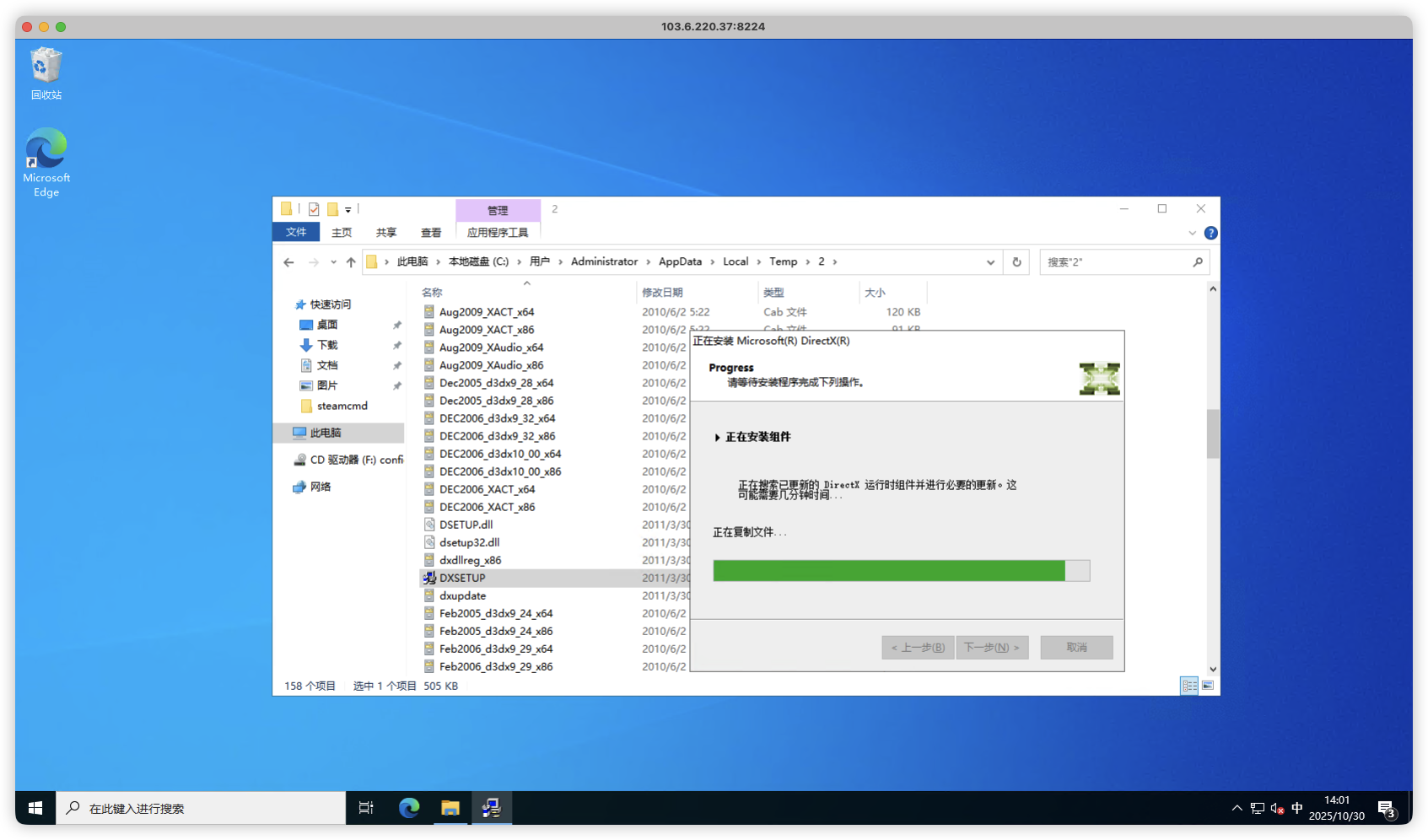1428x840 pixels.
Task: Select the DXSETUP file in the list
Action: [x=462, y=578]
